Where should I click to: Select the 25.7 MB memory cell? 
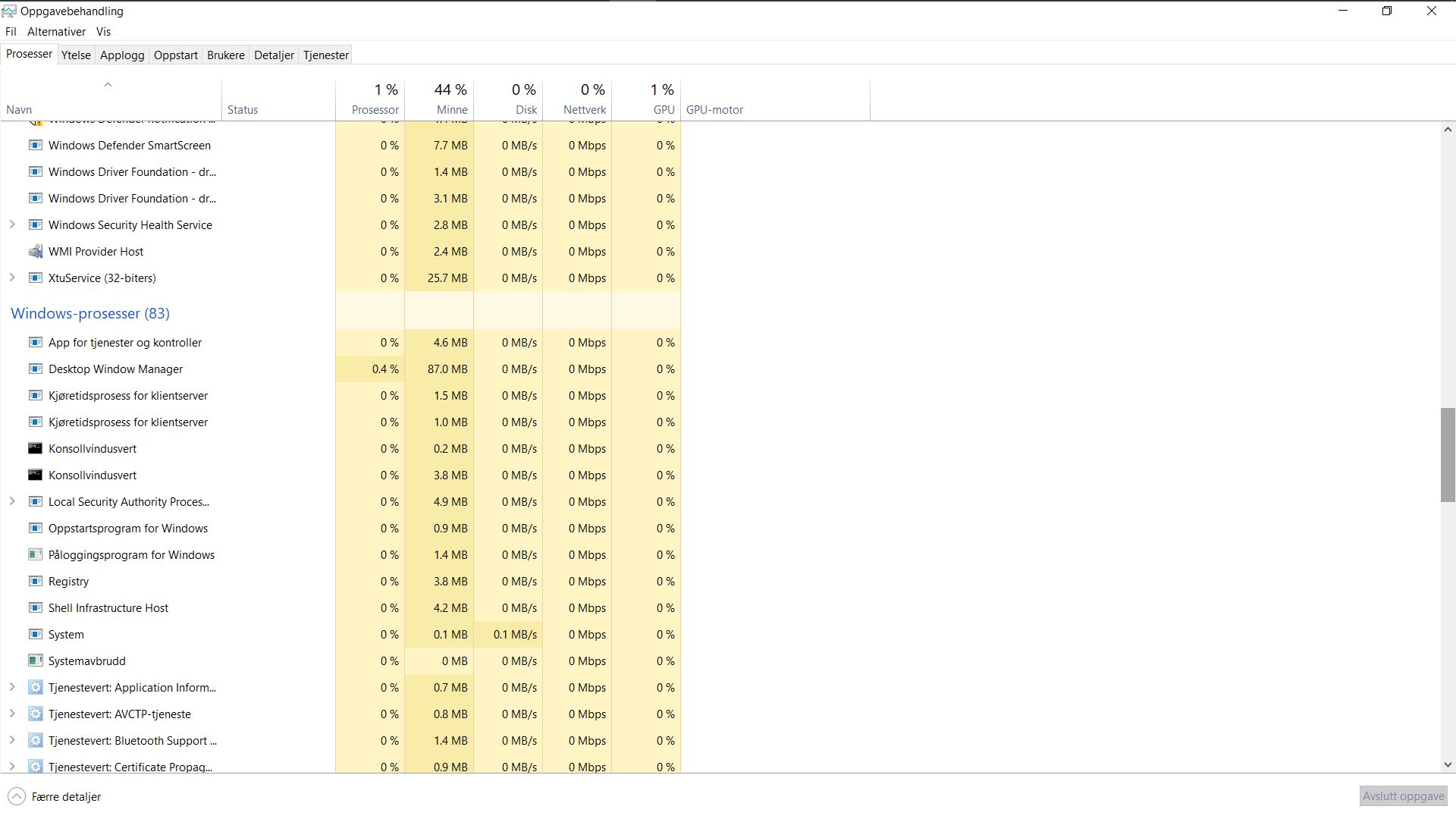pyautogui.click(x=439, y=278)
